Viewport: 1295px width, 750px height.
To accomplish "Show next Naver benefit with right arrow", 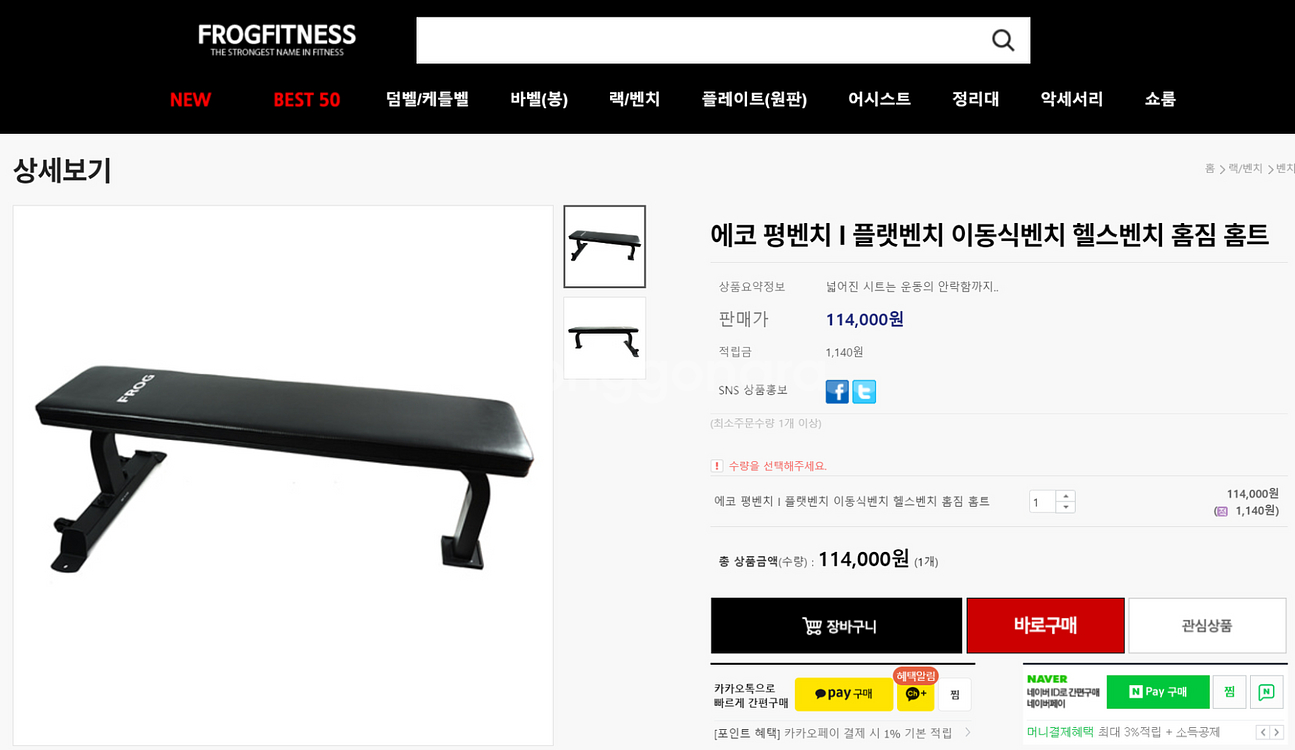I will point(1277,732).
